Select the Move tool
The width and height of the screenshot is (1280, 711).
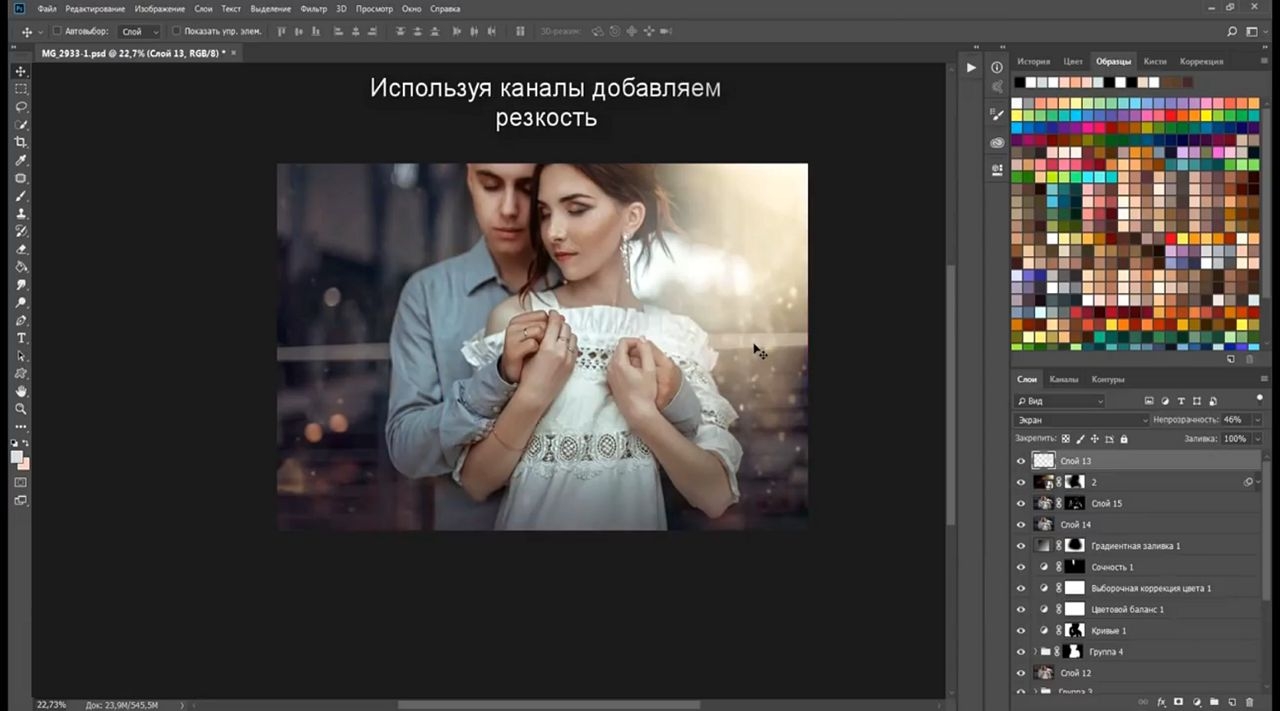pyautogui.click(x=21, y=71)
